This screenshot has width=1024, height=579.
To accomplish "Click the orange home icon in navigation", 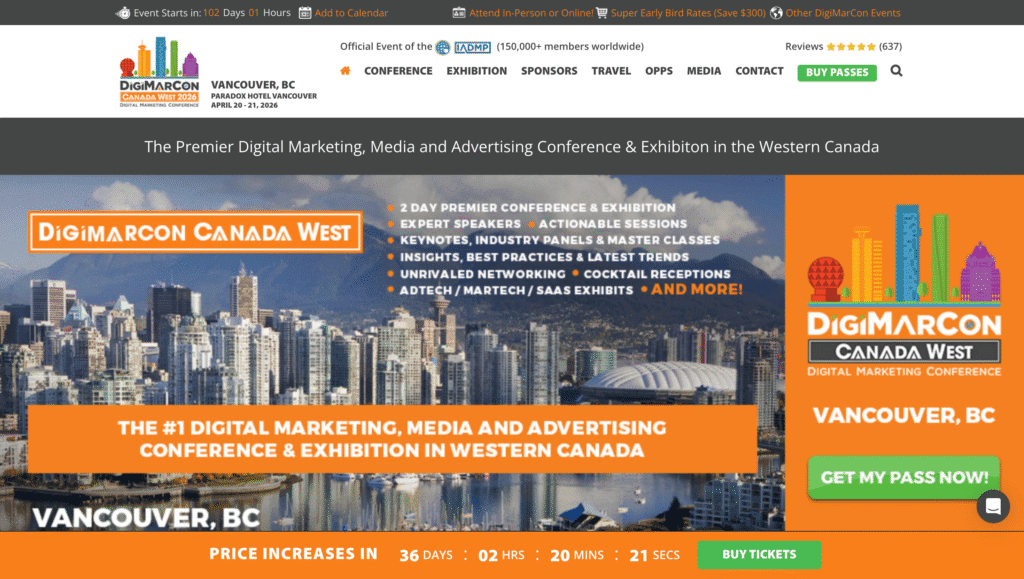I will (x=345, y=71).
